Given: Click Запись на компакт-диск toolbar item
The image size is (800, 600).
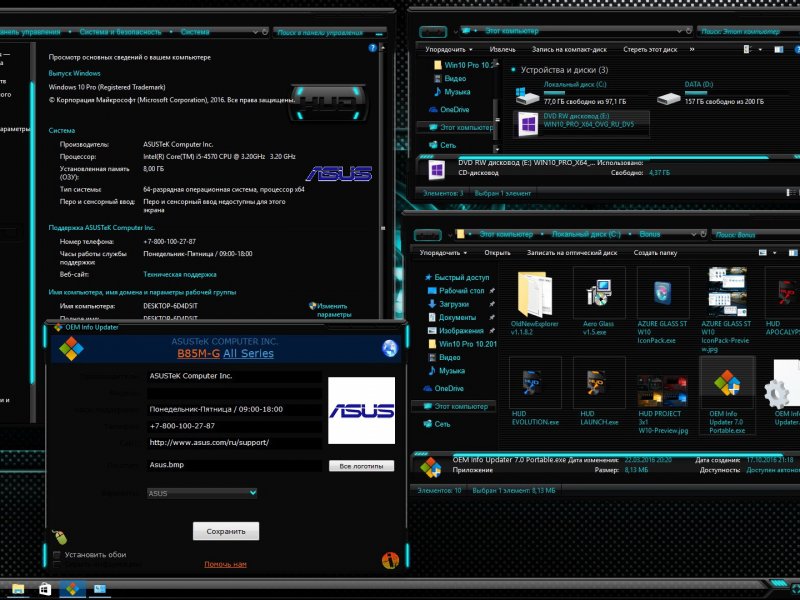Looking at the screenshot, I should coord(569,49).
